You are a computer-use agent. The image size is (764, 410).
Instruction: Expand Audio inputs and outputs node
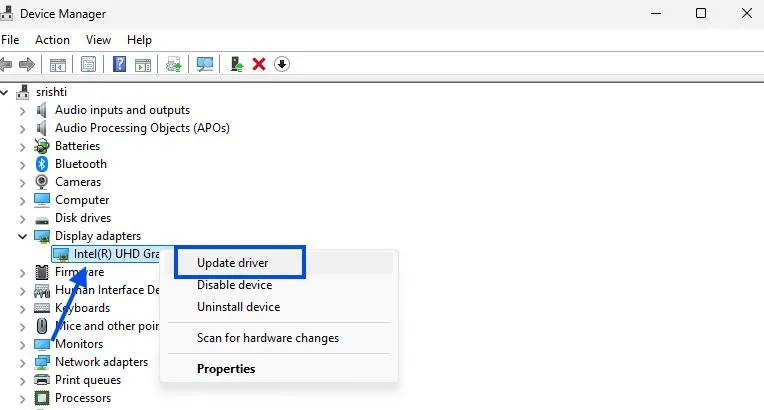[22, 111]
